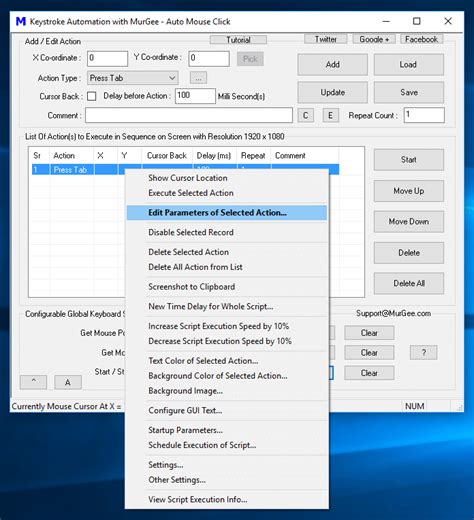The height and width of the screenshot is (520, 474).
Task: Open Settings from context menu
Action: 227,465
